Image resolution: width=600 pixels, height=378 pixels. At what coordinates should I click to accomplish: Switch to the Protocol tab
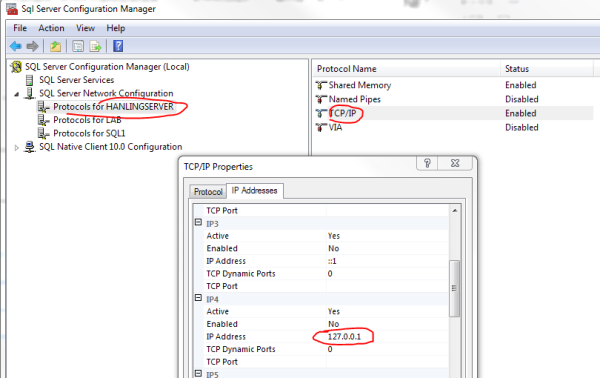208,192
